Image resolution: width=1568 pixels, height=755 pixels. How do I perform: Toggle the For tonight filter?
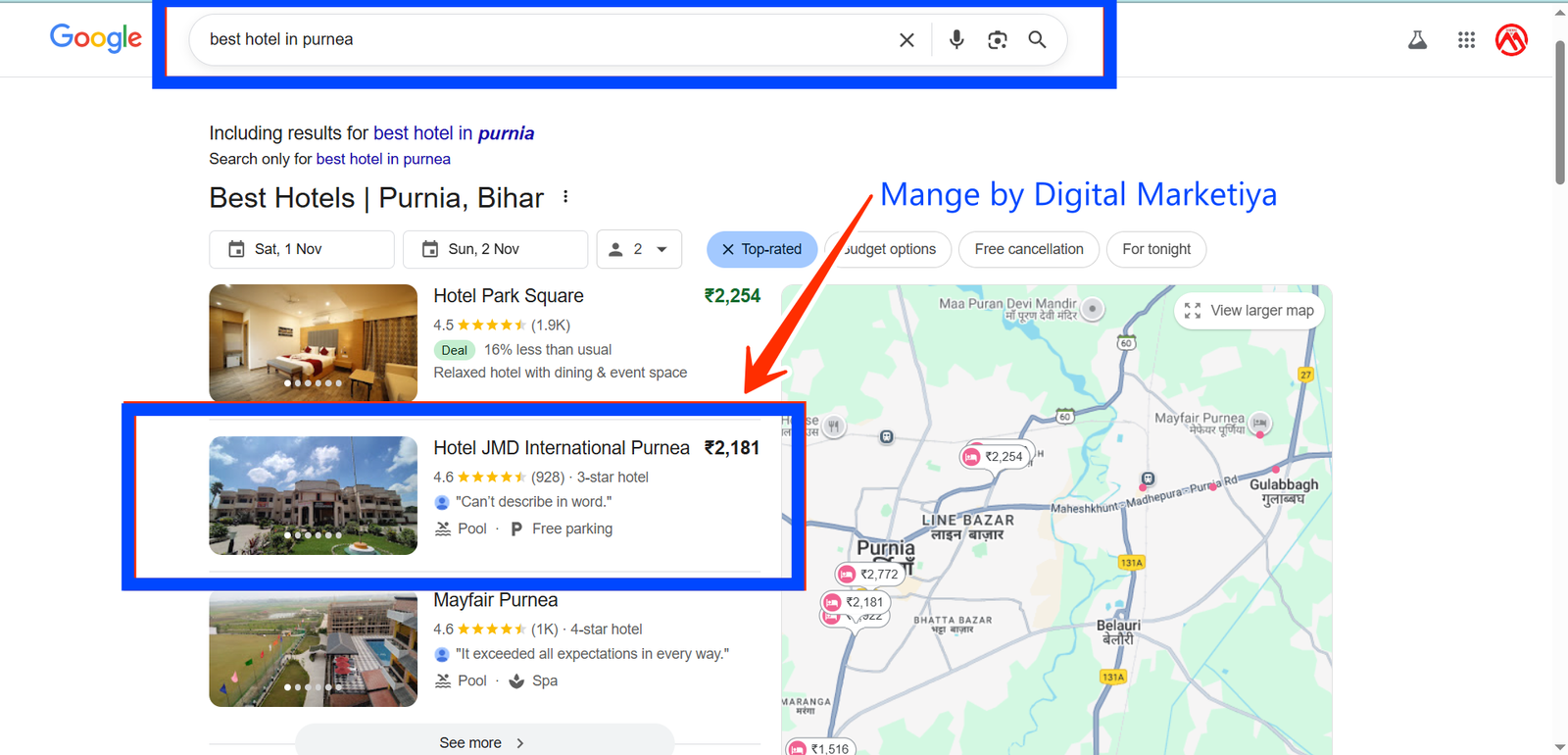tap(1155, 249)
